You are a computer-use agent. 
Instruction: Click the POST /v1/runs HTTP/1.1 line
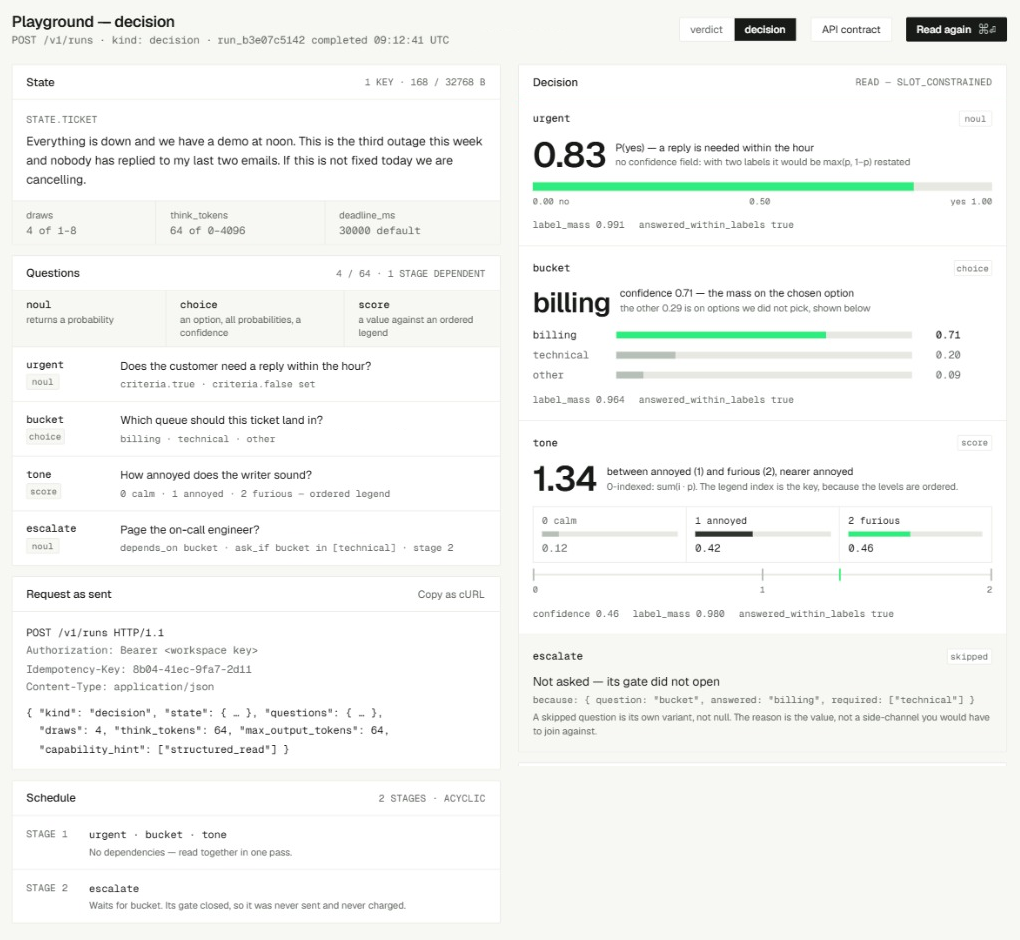[95, 632]
